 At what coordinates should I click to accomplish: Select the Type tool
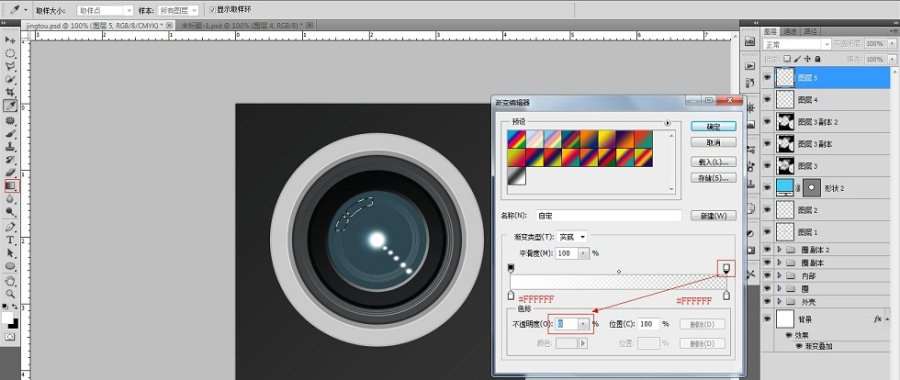10,240
